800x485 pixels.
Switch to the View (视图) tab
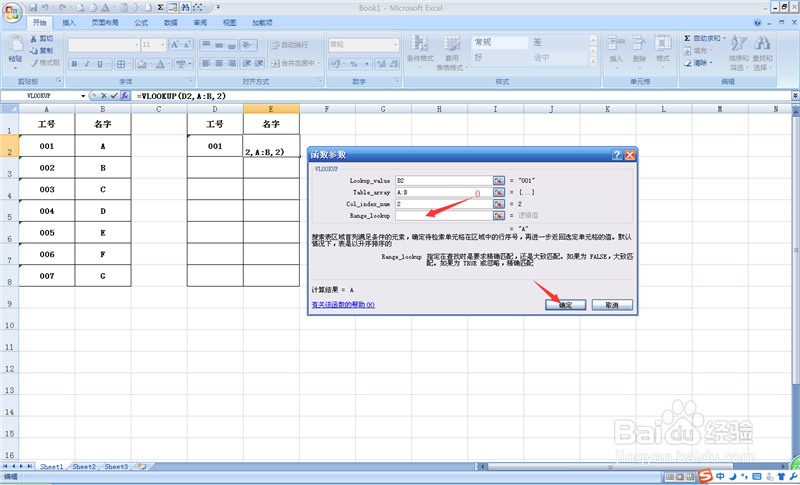click(x=230, y=22)
